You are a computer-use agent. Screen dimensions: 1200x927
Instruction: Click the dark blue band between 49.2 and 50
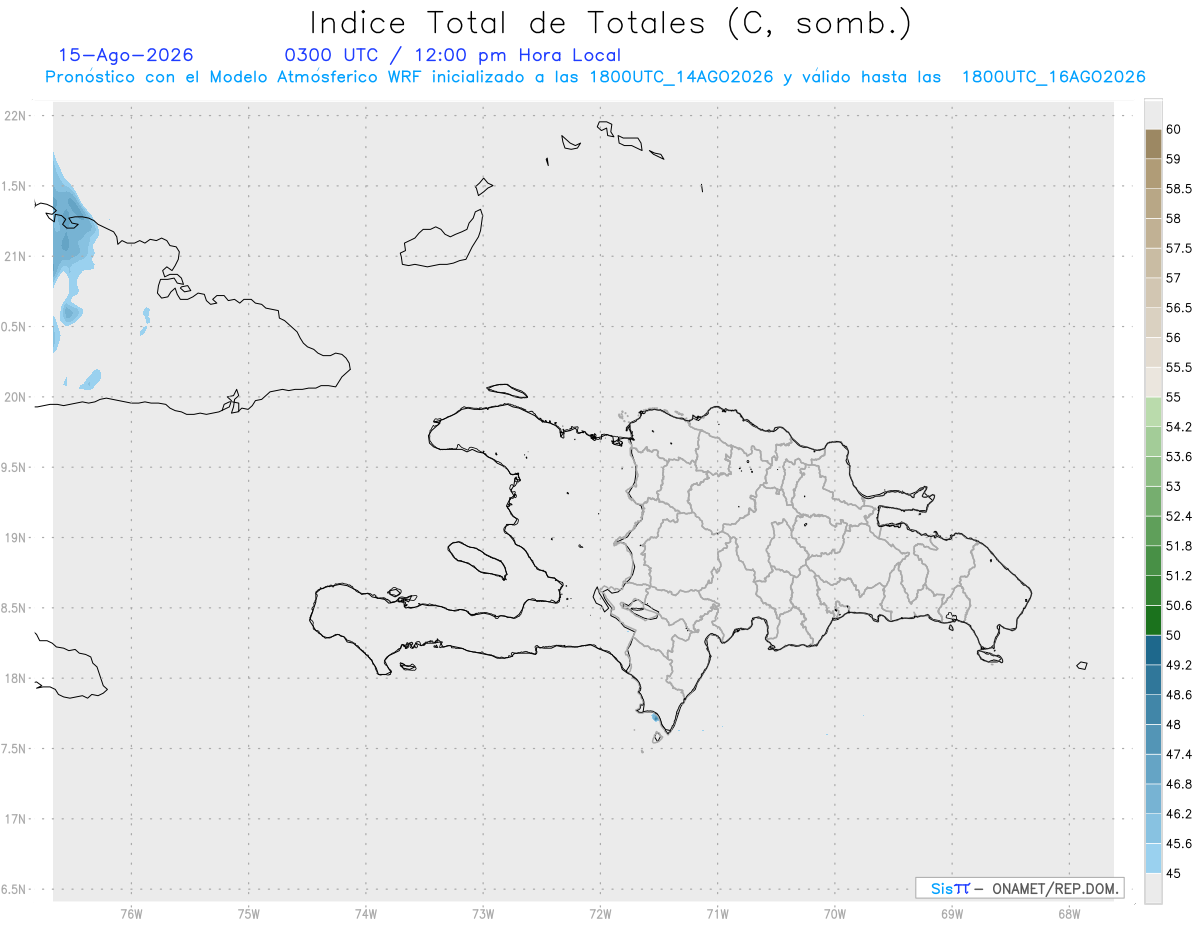[1153, 650]
